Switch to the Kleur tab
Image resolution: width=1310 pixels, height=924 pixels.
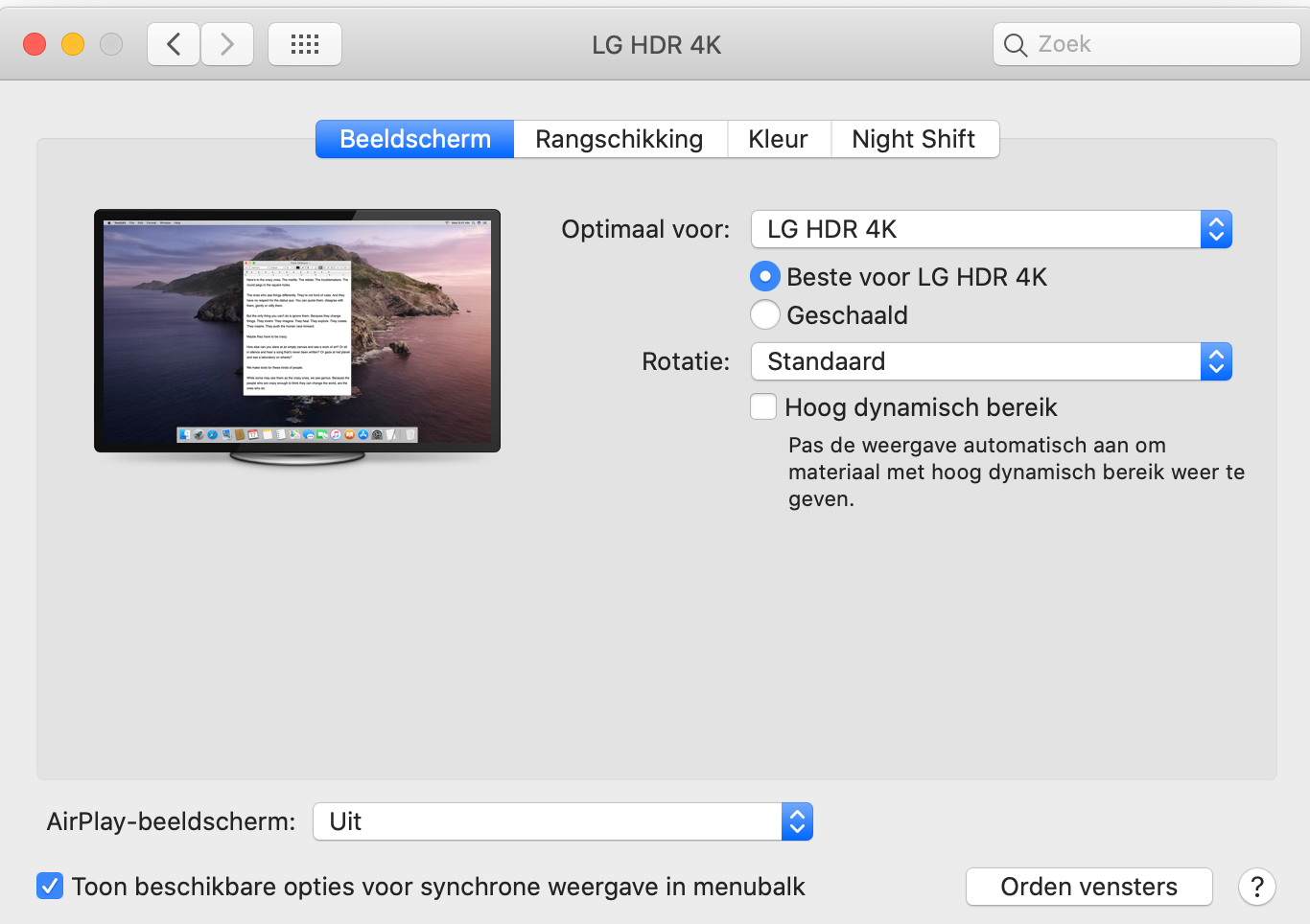(x=779, y=139)
